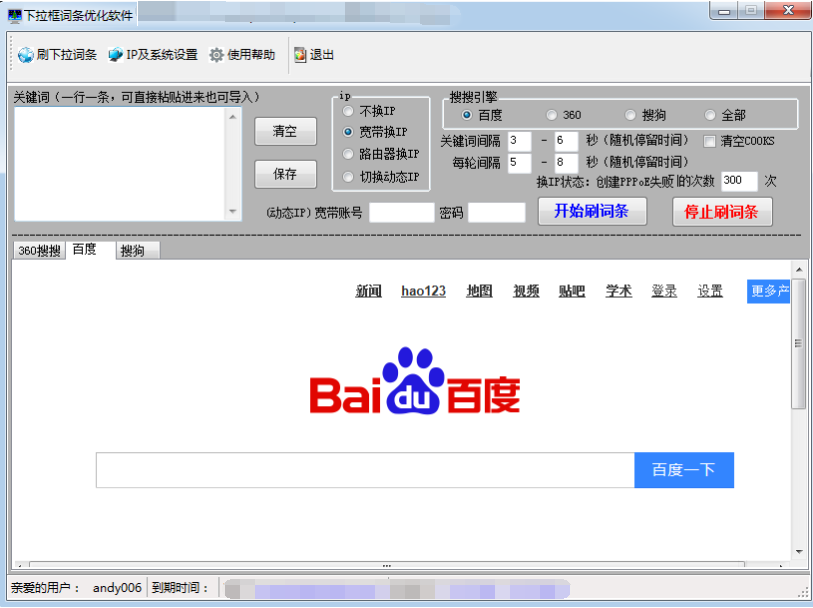The image size is (813, 608).
Task: Switch to 百度 tab
Action: point(90,250)
